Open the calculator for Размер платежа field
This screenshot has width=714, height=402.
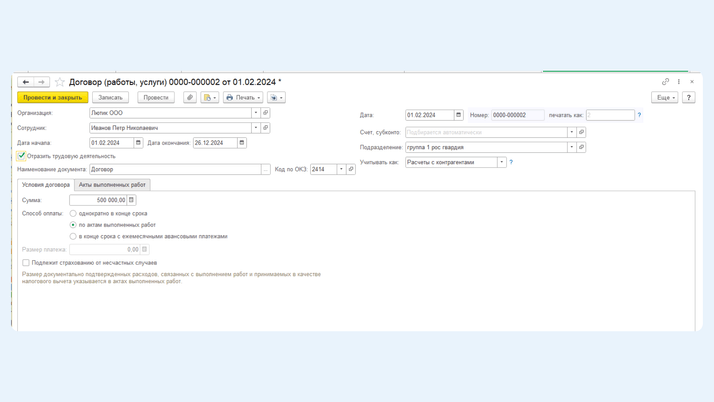(x=144, y=249)
